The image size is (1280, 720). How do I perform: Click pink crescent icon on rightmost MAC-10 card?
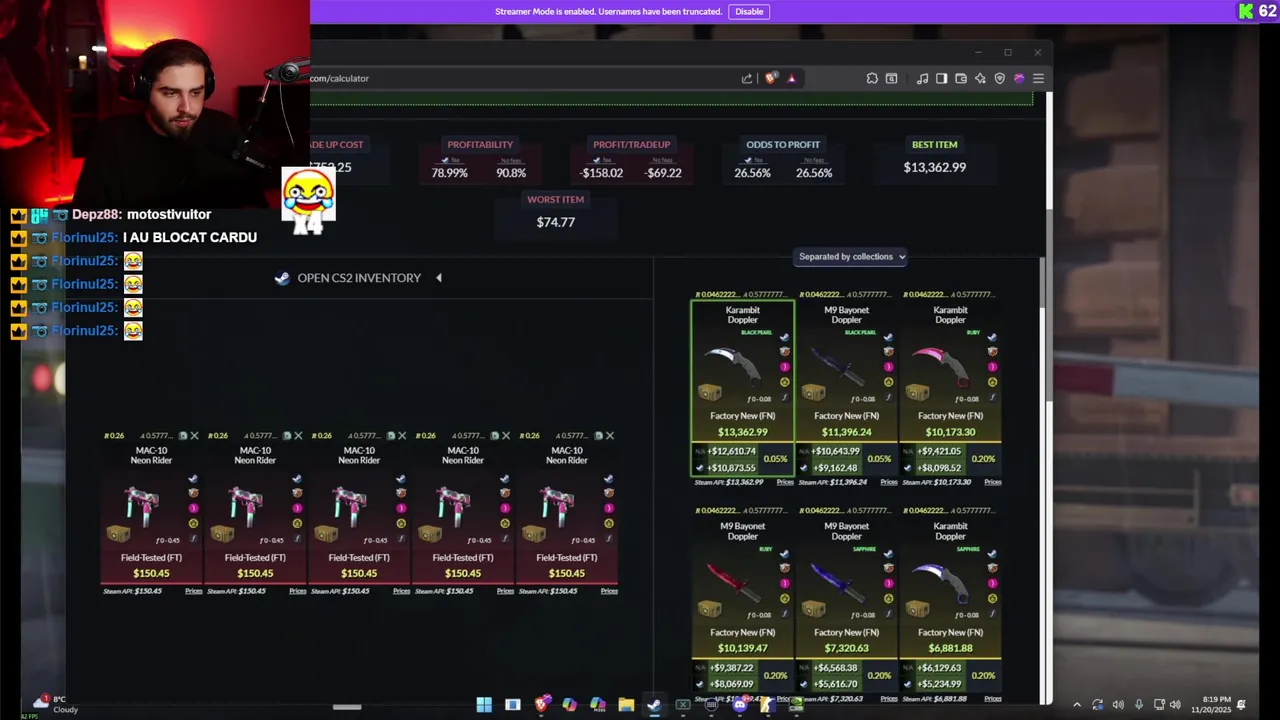tap(608, 508)
